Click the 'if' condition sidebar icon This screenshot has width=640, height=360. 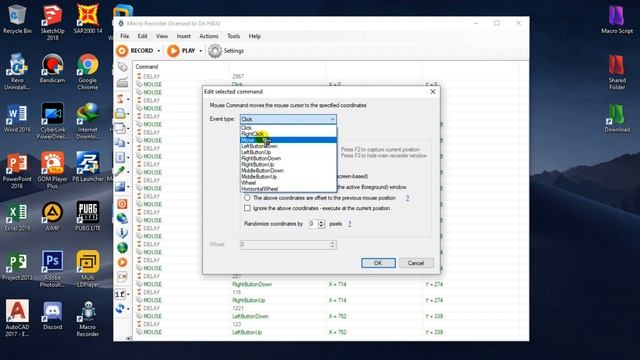pos(120,294)
